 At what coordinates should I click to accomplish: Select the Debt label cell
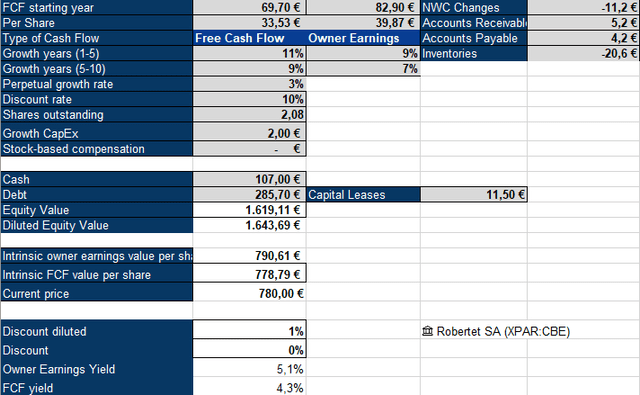click(x=96, y=194)
